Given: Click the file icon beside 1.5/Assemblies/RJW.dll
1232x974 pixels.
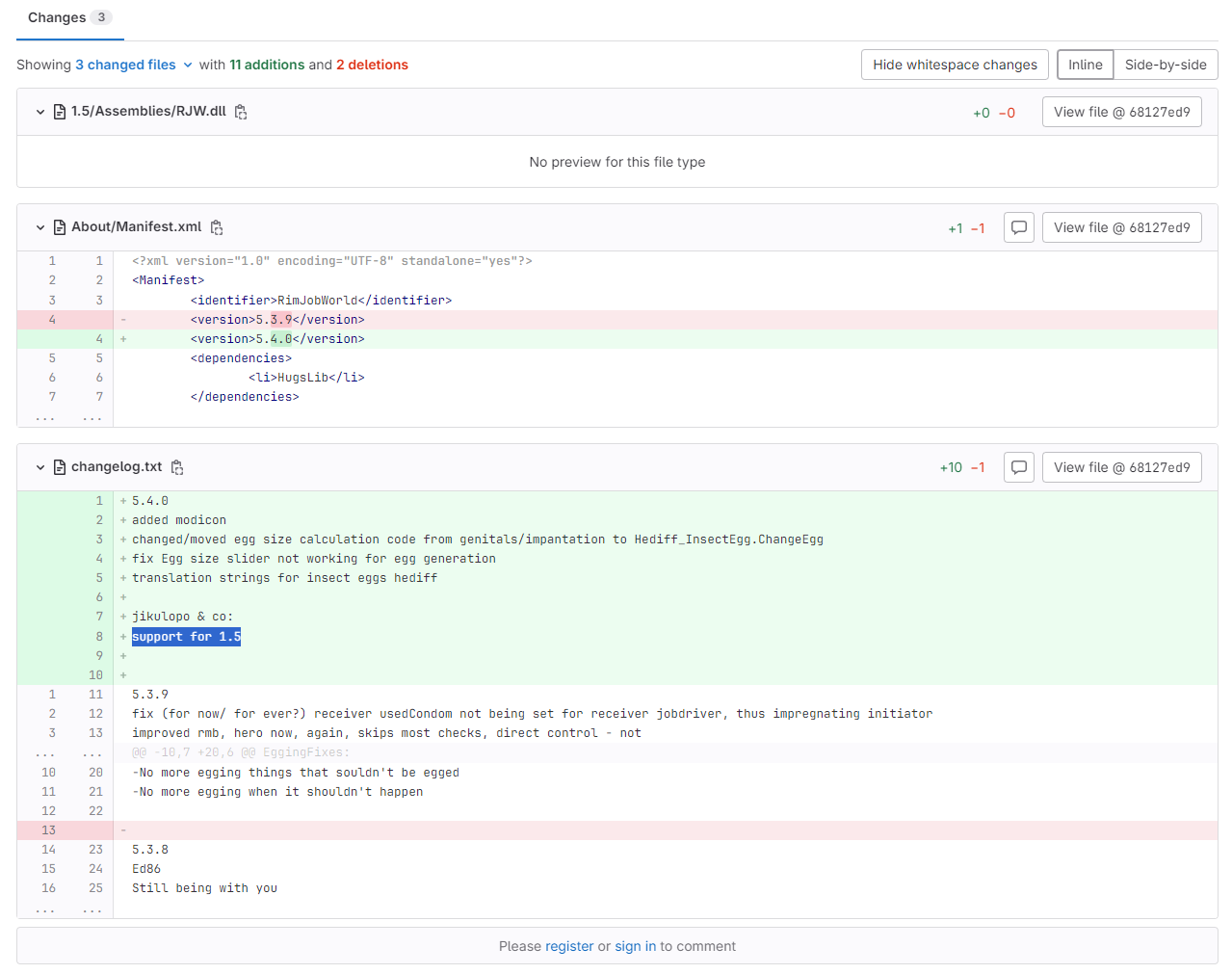Looking at the screenshot, I should point(60,112).
